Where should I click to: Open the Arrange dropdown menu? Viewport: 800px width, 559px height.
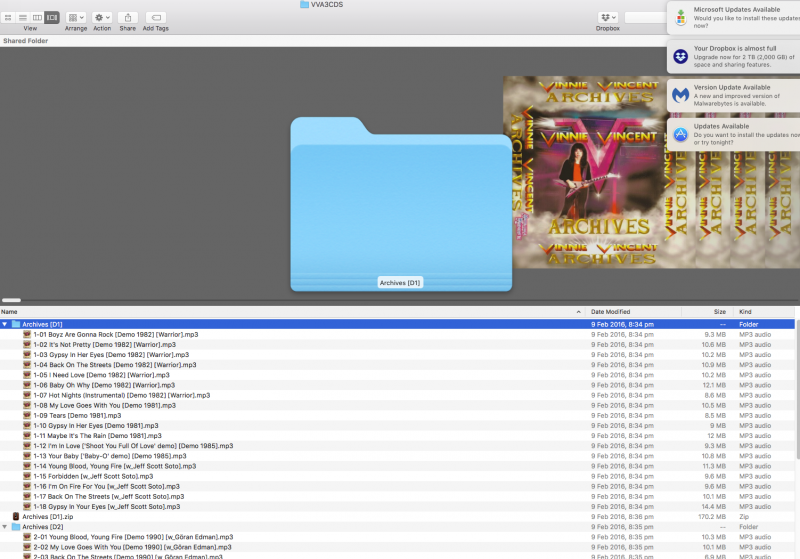pyautogui.click(x=76, y=18)
